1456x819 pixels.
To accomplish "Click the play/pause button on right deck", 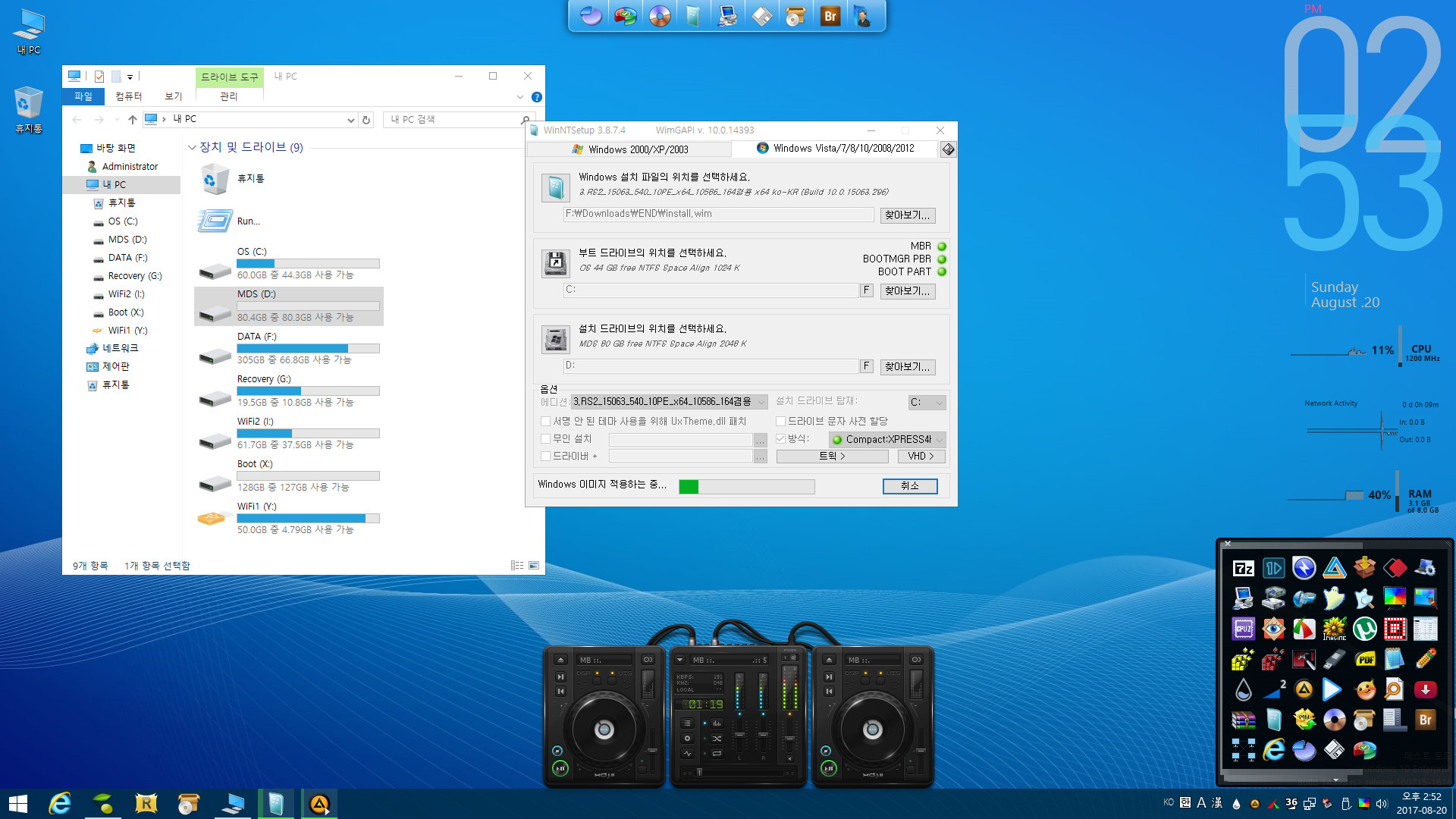I will coord(829,768).
